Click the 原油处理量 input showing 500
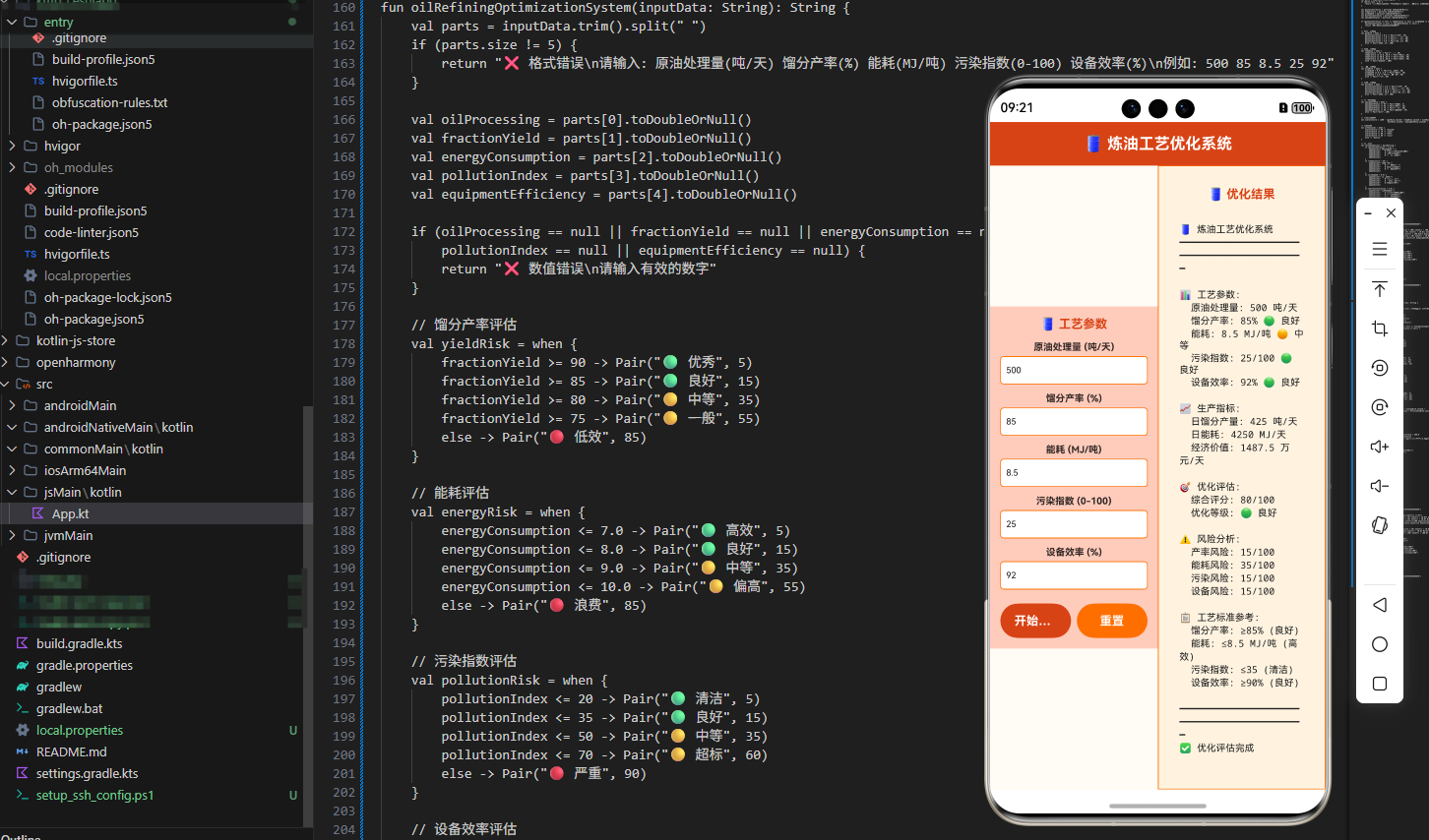The image size is (1429, 840). pos(1073,370)
